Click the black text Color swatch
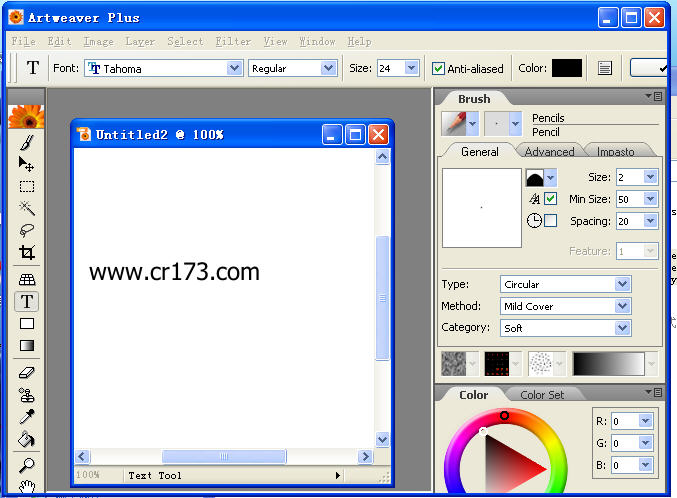The width and height of the screenshot is (677, 498). [566, 68]
